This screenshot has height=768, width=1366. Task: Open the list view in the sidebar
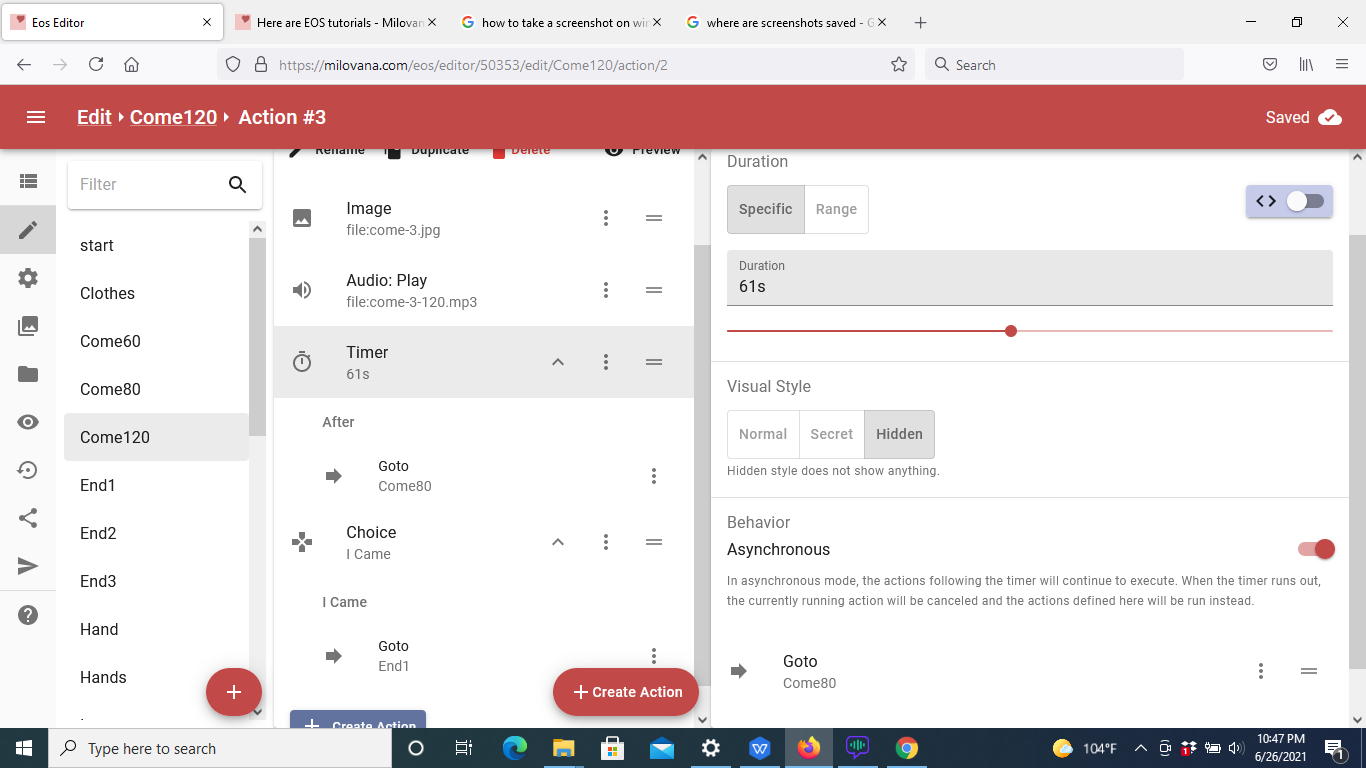[28, 181]
